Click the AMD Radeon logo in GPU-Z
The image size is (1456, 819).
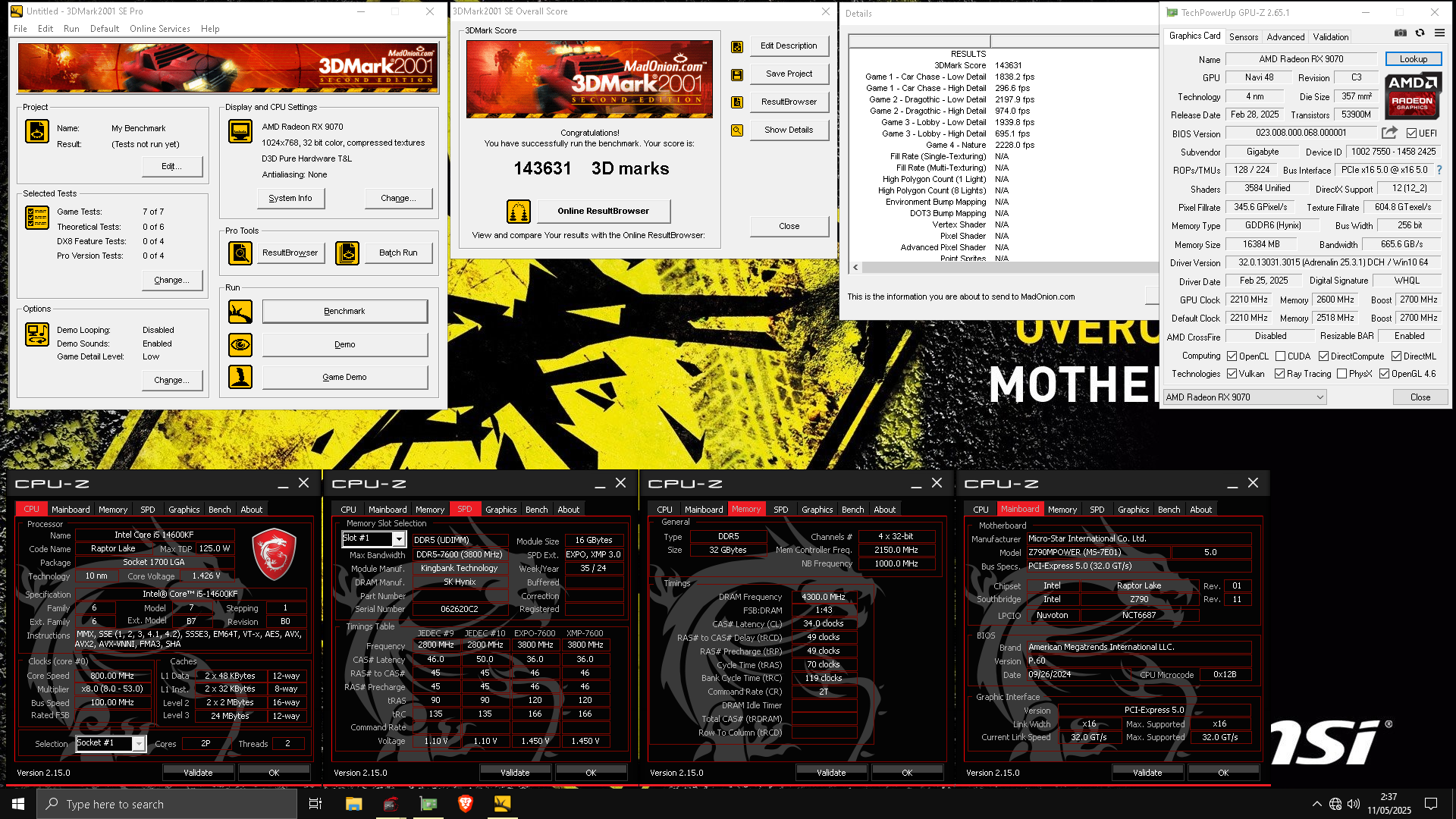pos(1413,96)
